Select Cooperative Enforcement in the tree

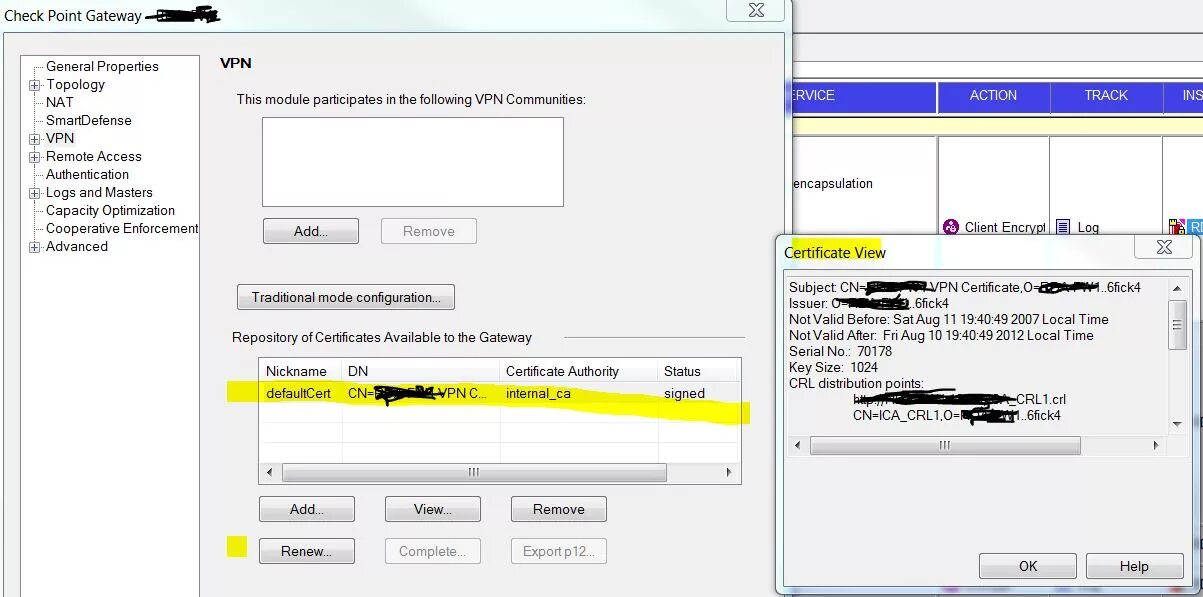click(x=122, y=228)
